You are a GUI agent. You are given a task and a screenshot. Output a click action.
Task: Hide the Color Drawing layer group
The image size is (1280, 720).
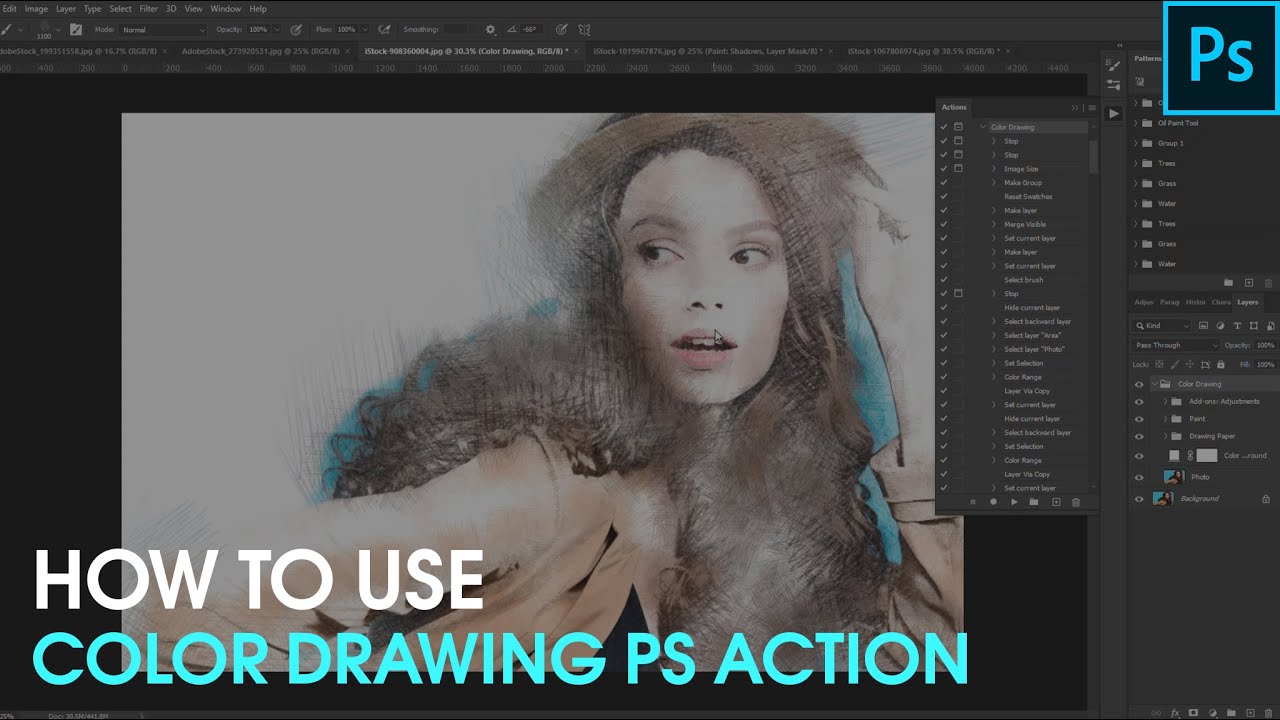(1138, 384)
